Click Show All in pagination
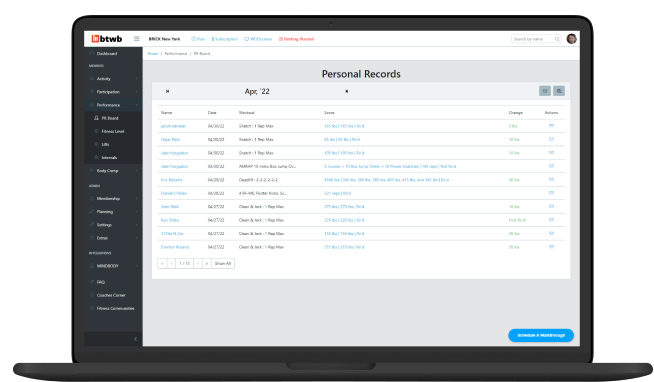The image size is (654, 382). coord(223,264)
